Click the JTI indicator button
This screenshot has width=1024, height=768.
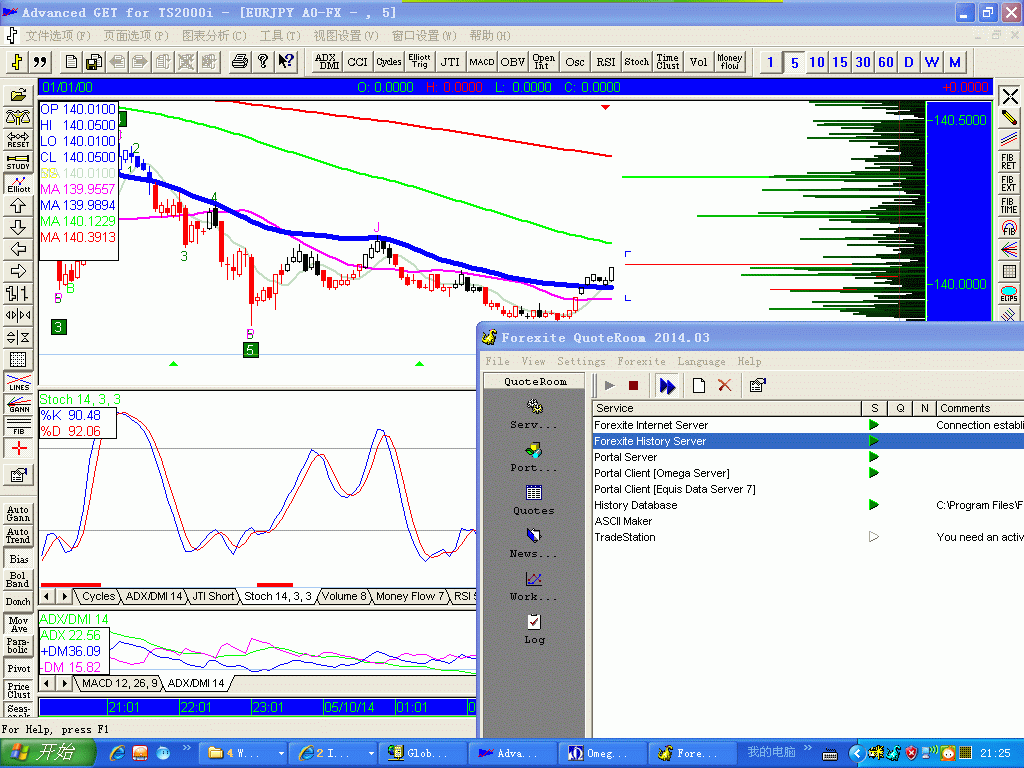coord(450,62)
